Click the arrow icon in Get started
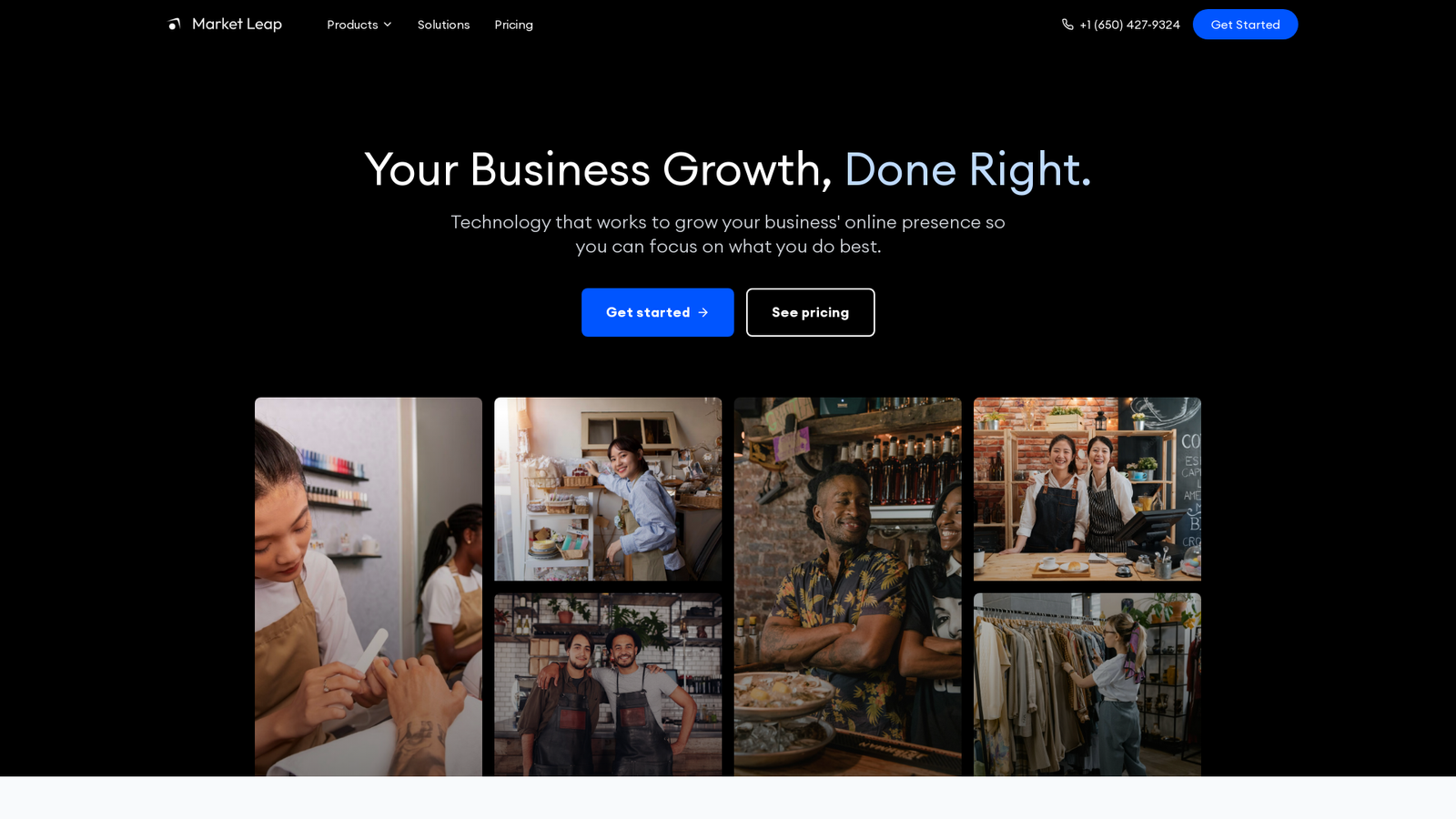 tap(703, 312)
